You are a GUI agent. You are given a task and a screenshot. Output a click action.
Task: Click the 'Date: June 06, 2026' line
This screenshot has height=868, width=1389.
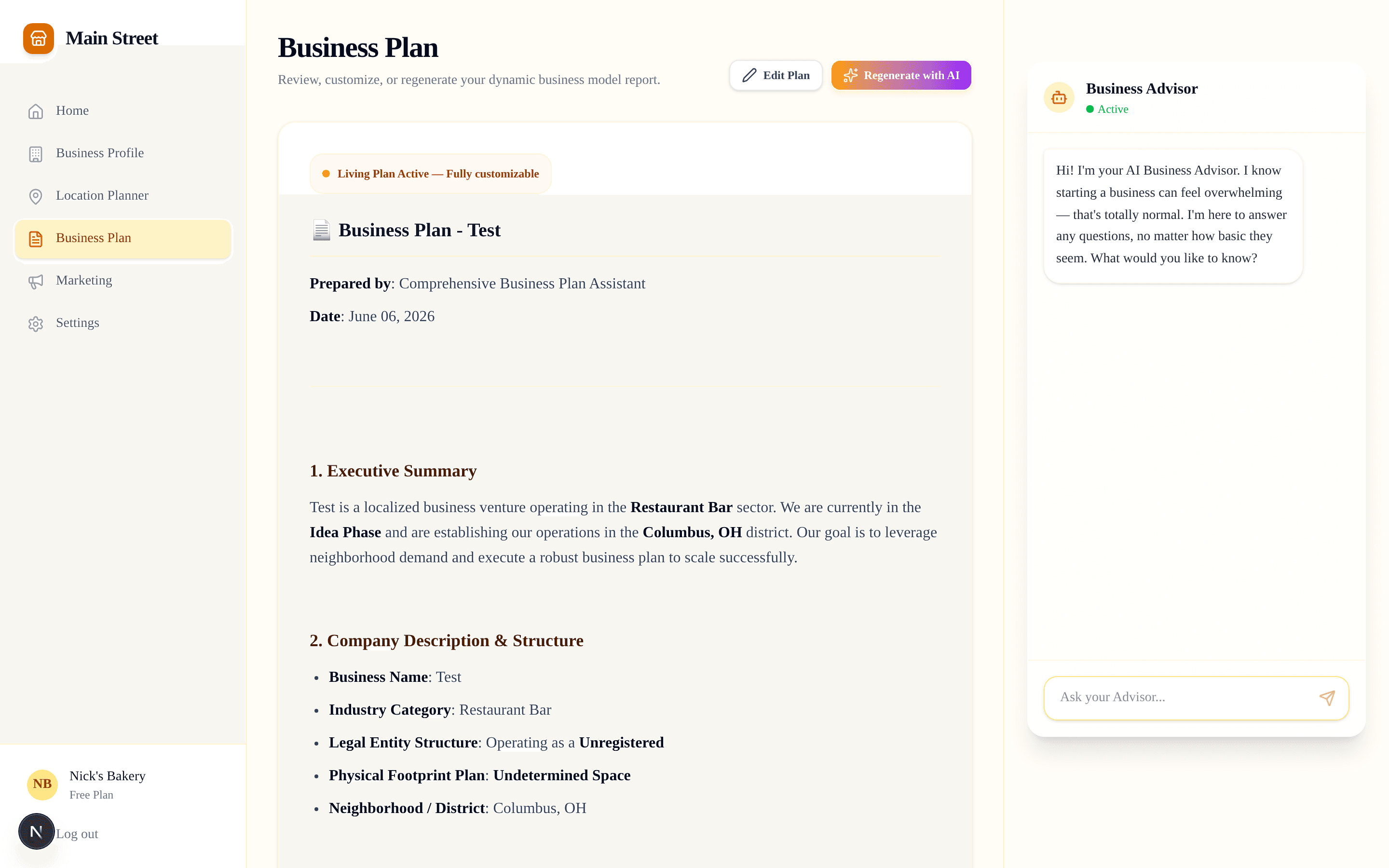[372, 316]
